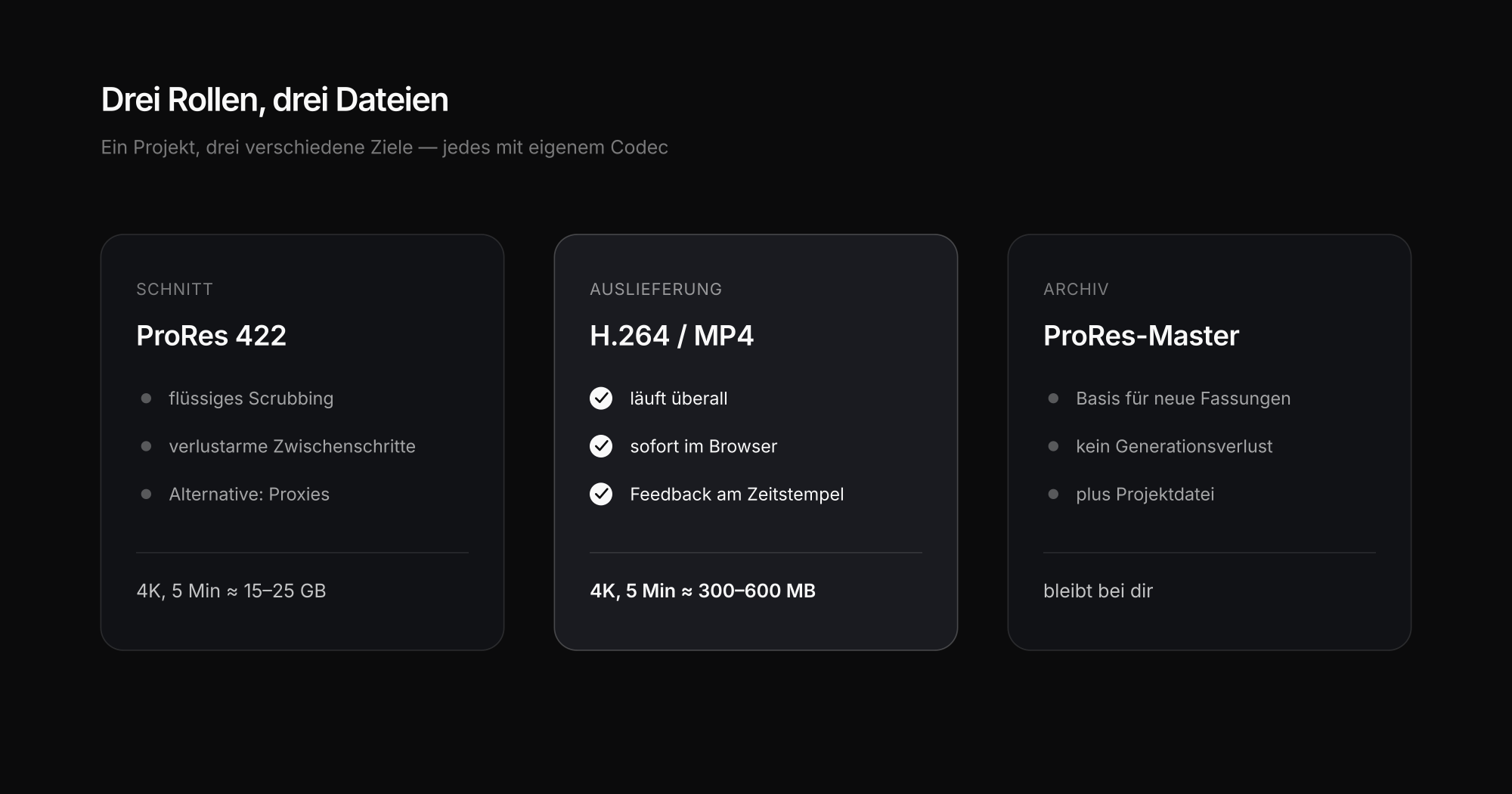Click the text 'verlustarme Zwischenschritte'

tap(293, 446)
